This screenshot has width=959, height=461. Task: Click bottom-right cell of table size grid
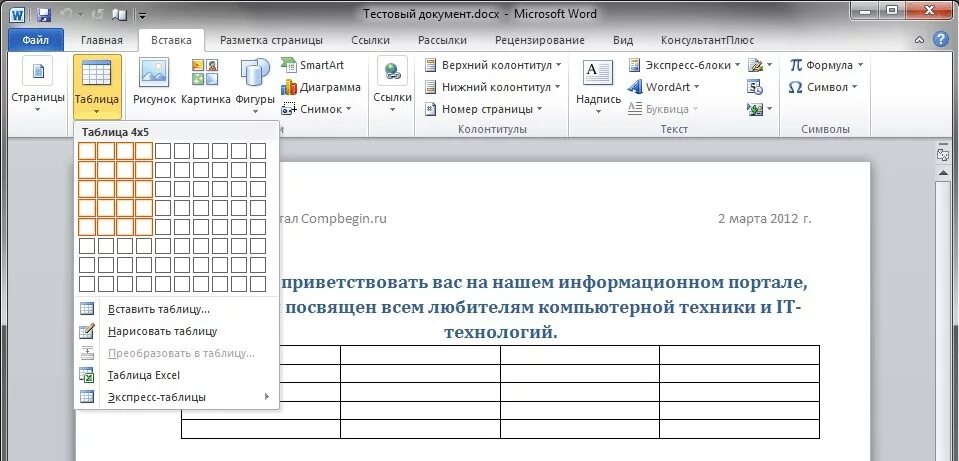coord(258,284)
